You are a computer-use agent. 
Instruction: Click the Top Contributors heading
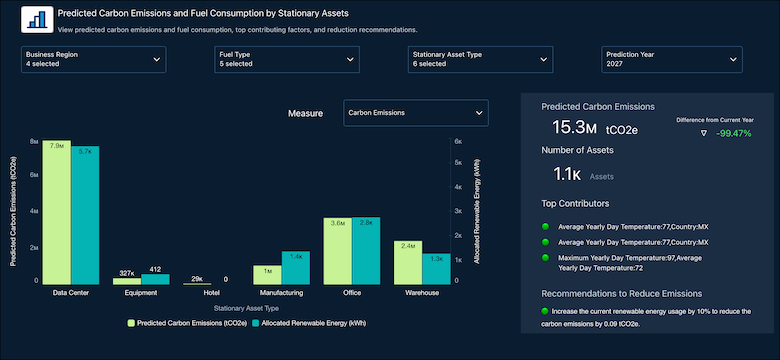575,203
